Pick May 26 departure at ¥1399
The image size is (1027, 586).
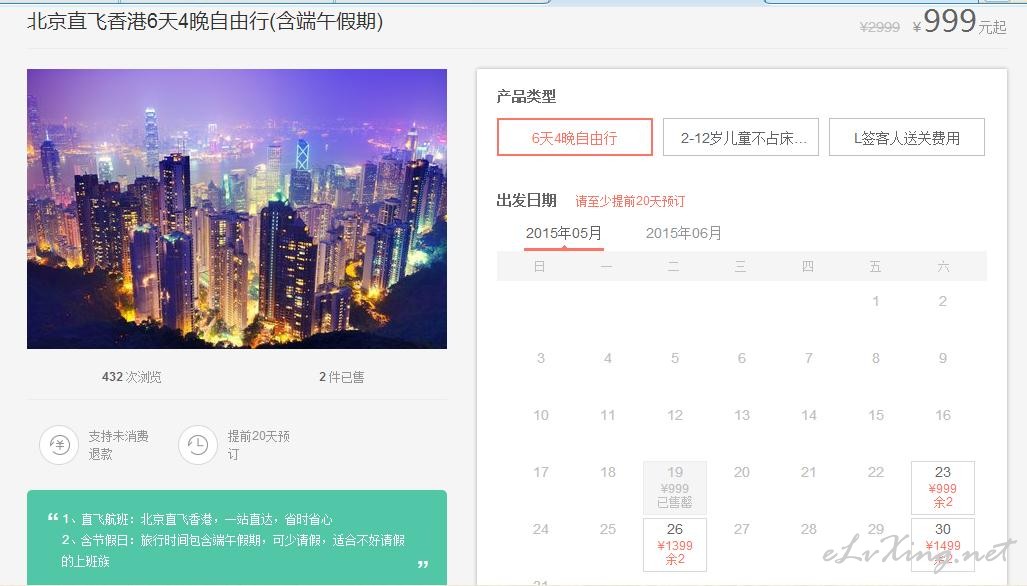point(675,545)
